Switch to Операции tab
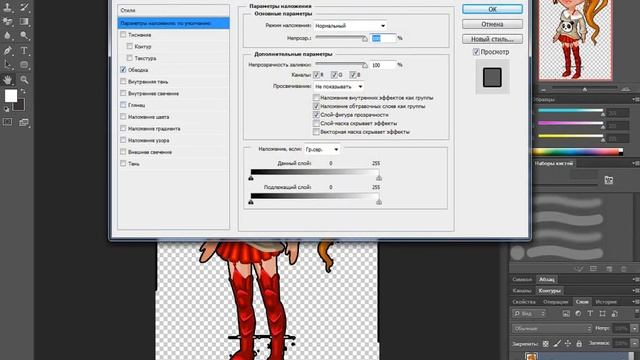This screenshot has height=360, width=640. (x=555, y=302)
